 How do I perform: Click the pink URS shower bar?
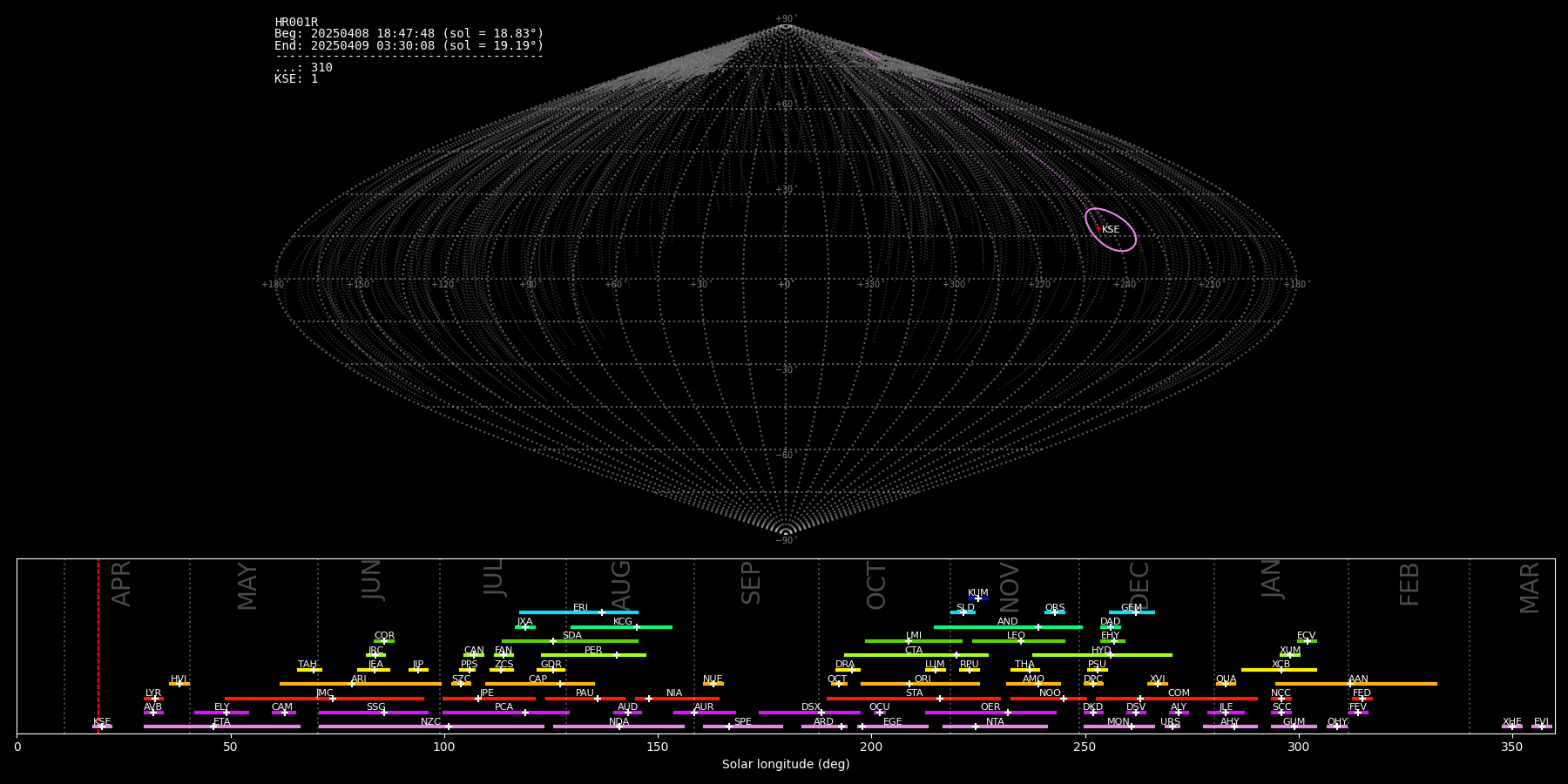tap(1172, 727)
